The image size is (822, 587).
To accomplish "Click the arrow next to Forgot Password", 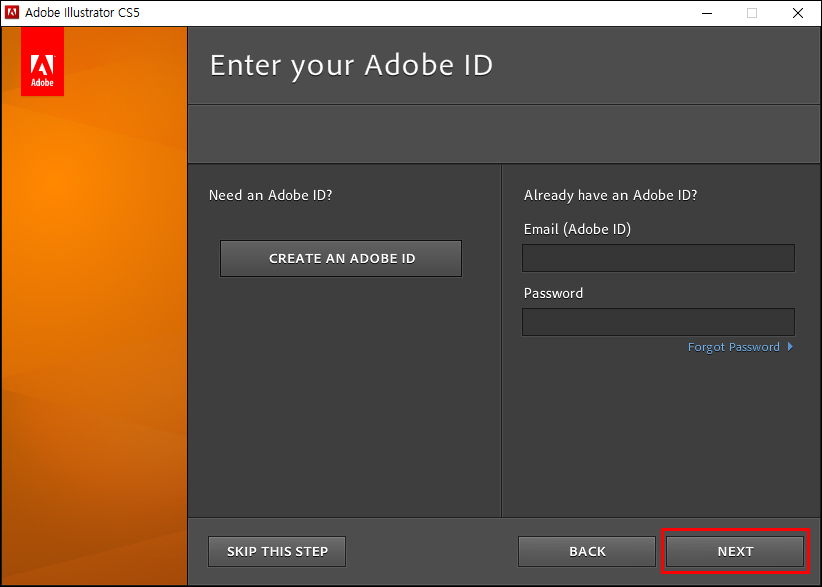I will tap(790, 346).
